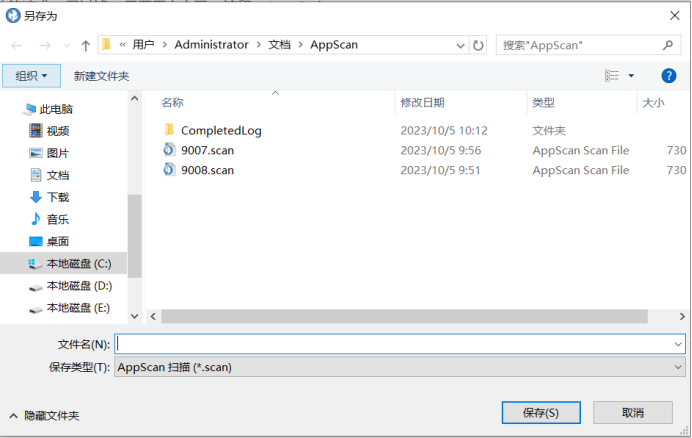Click the 文件夹 type cell

549,131
